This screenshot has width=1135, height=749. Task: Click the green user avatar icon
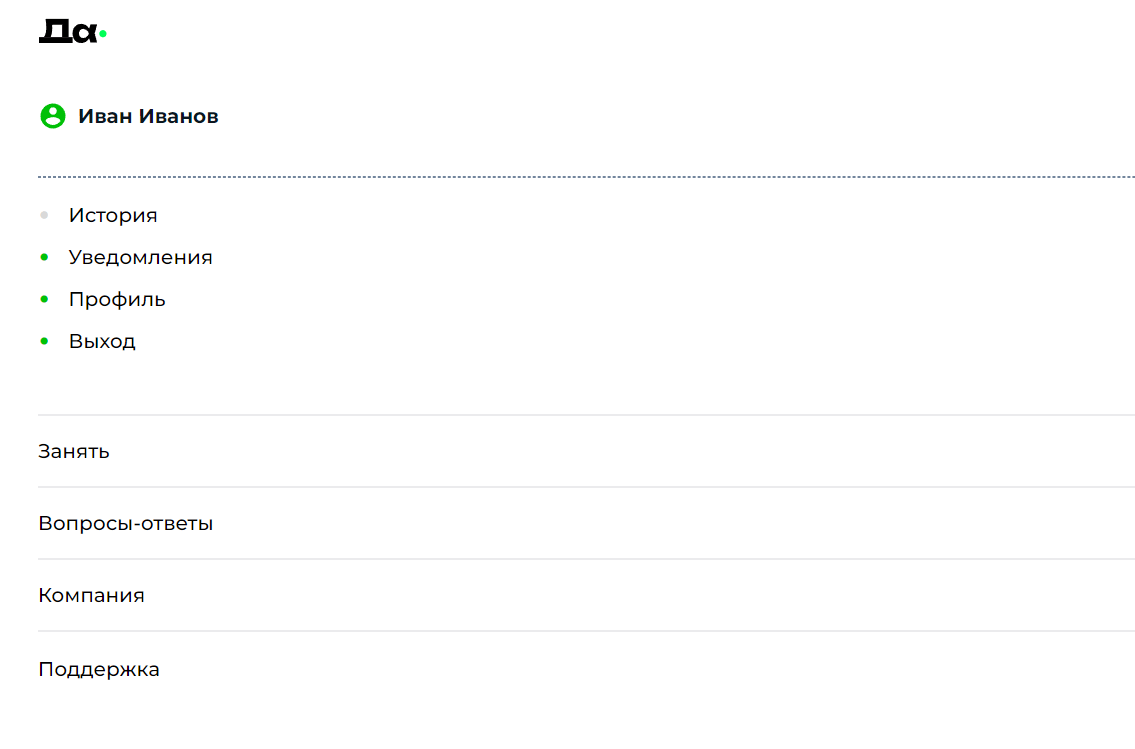click(x=52, y=116)
